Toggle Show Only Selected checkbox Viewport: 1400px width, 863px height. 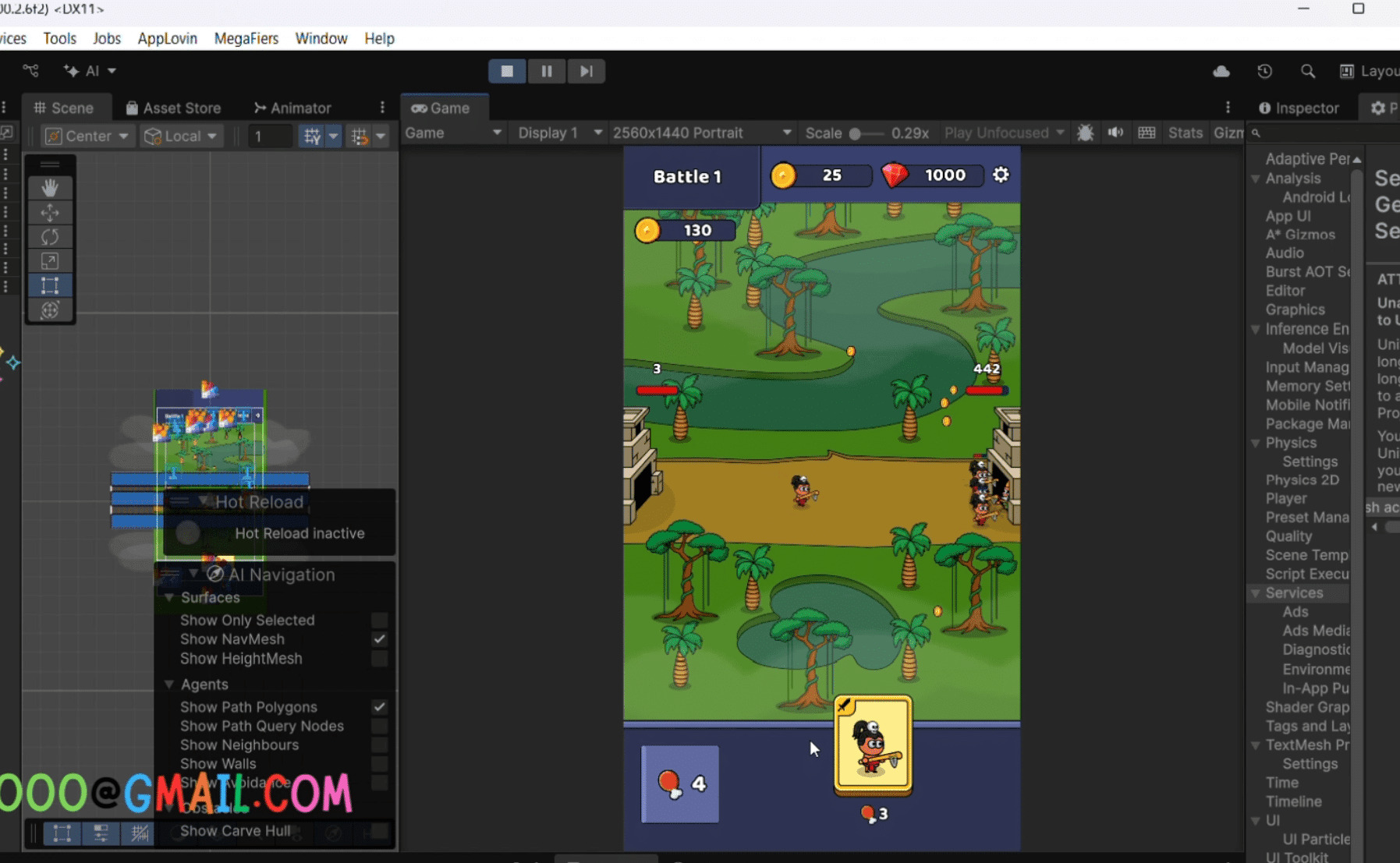pyautogui.click(x=380, y=620)
